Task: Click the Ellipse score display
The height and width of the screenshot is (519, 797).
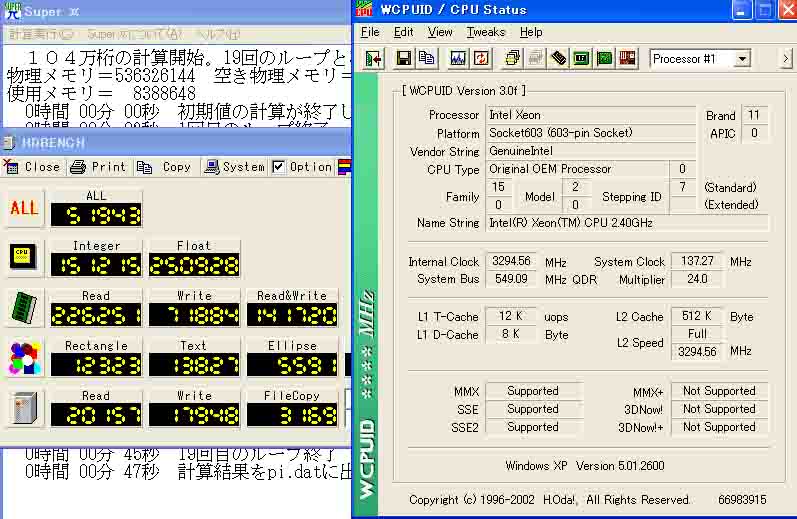Action: tap(292, 365)
